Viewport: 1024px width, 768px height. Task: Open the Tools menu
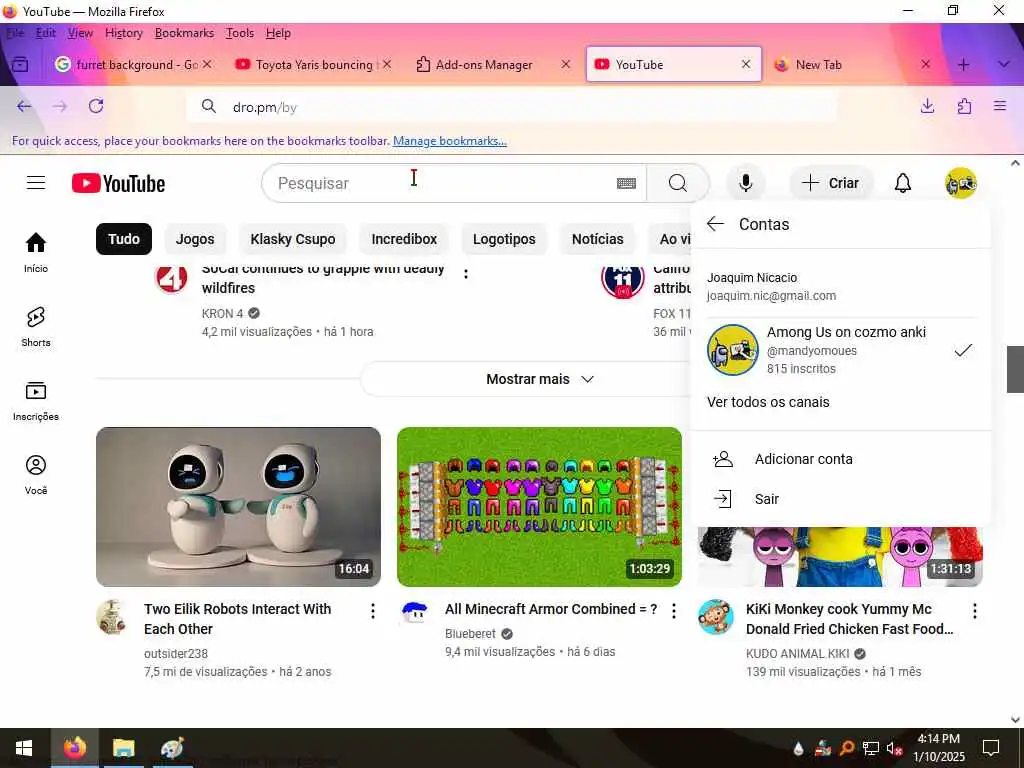point(240,33)
